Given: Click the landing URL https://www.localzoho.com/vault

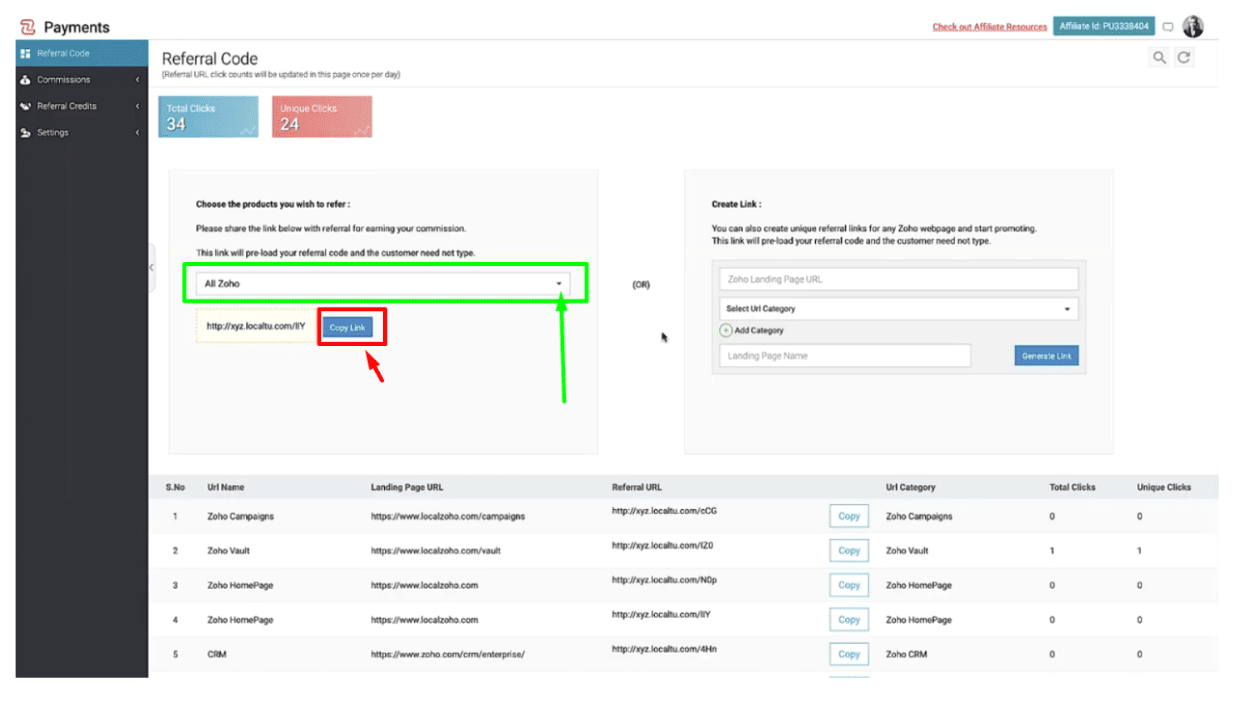Looking at the screenshot, I should [436, 551].
